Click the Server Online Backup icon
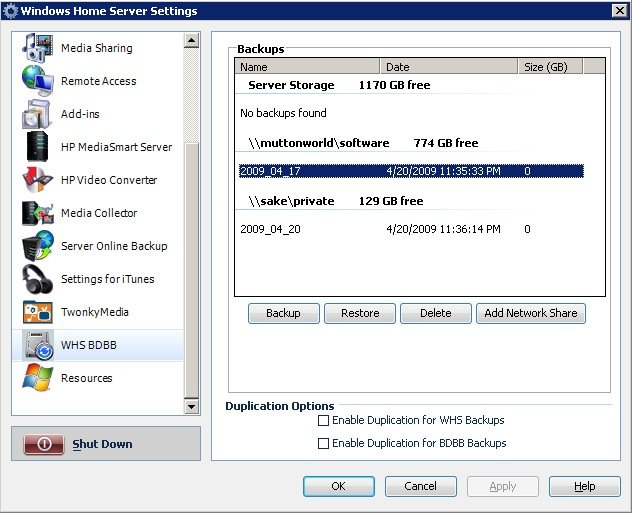 pos(37,246)
